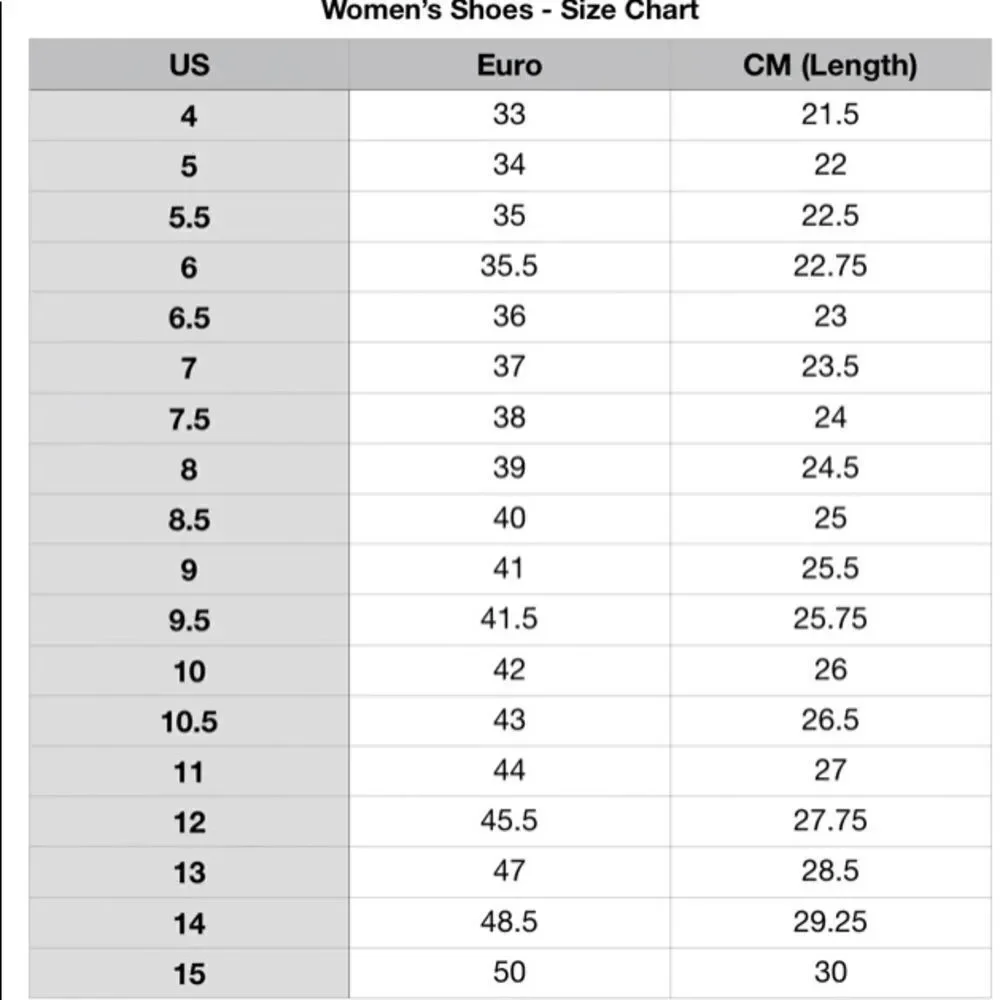Click the Euro column header

pyautogui.click(x=509, y=64)
